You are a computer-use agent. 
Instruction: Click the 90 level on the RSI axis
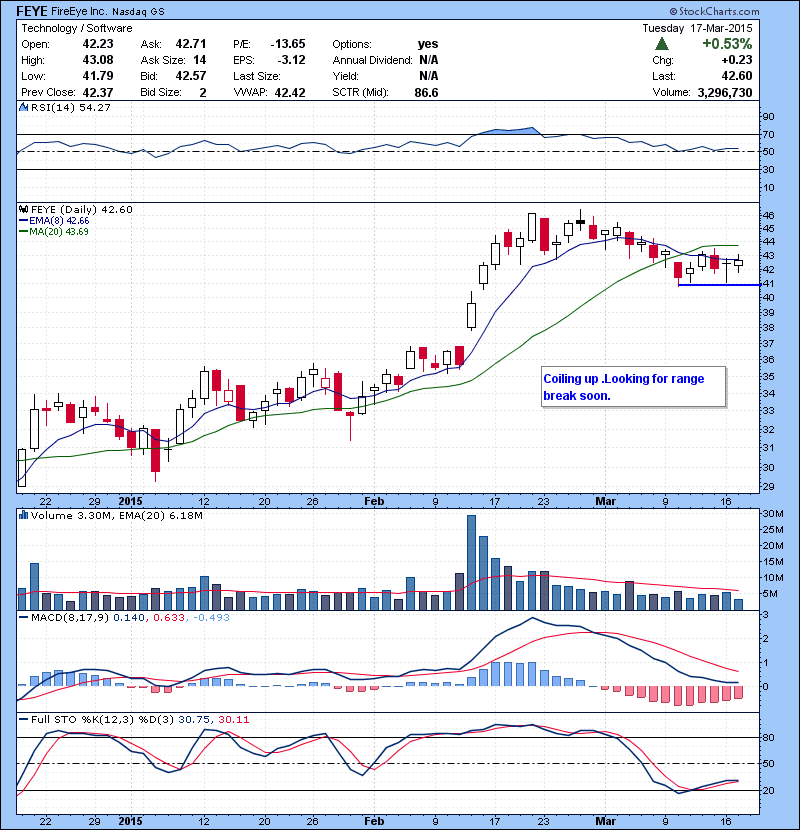[x=768, y=116]
